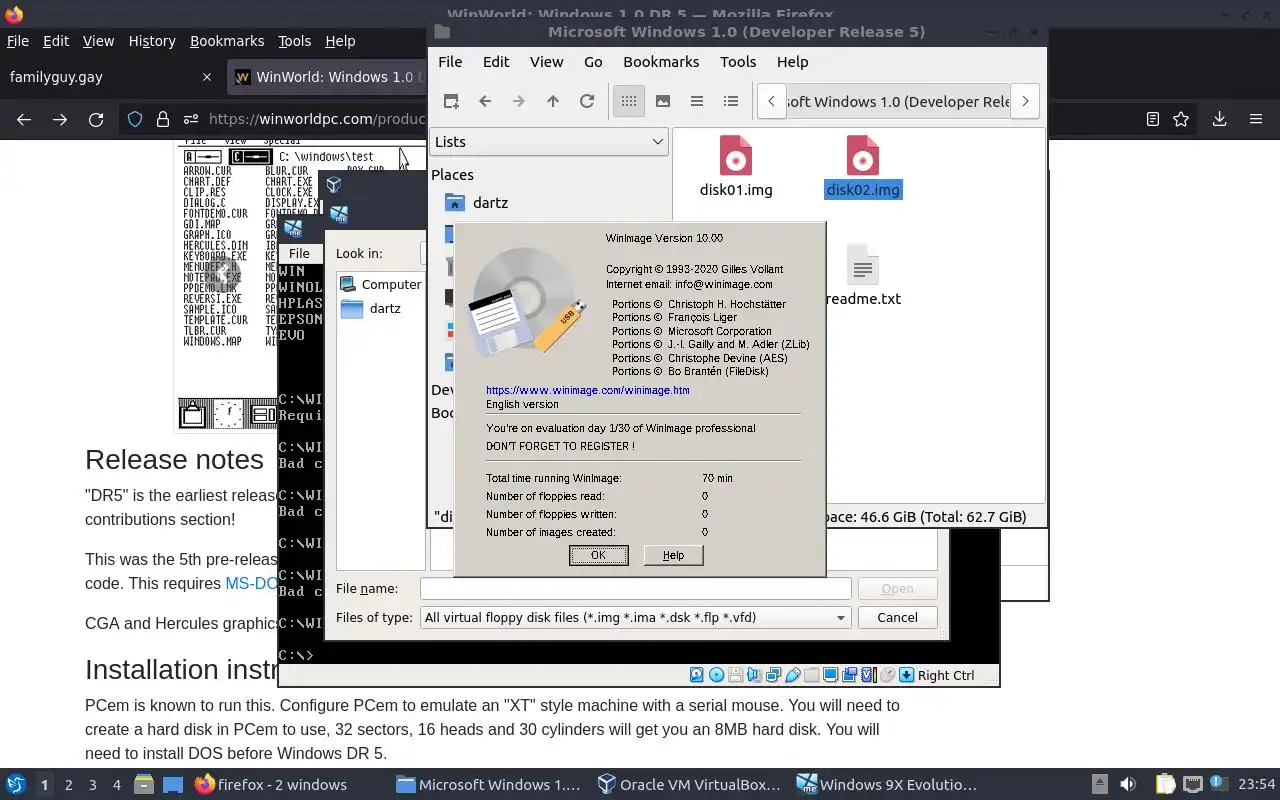Open File menu in file manager
Image resolution: width=1280 pixels, height=800 pixels.
(450, 61)
